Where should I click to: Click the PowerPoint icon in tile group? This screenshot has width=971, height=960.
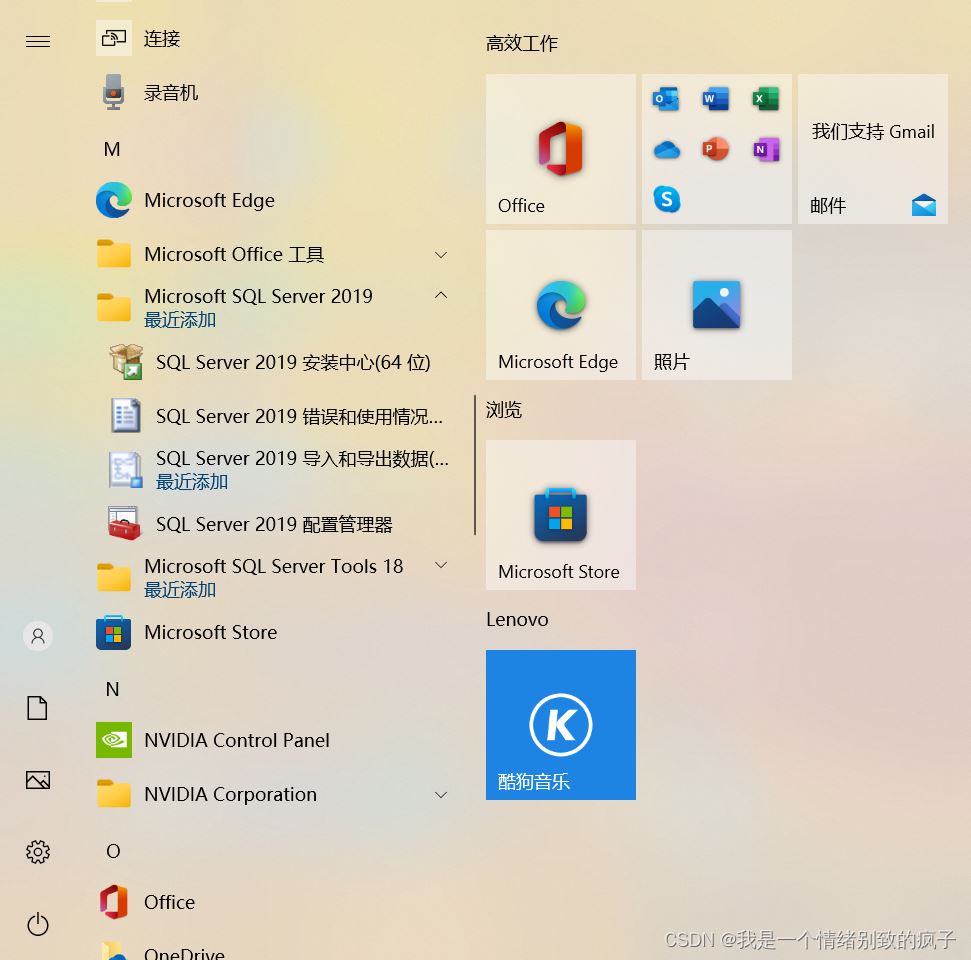coord(716,149)
